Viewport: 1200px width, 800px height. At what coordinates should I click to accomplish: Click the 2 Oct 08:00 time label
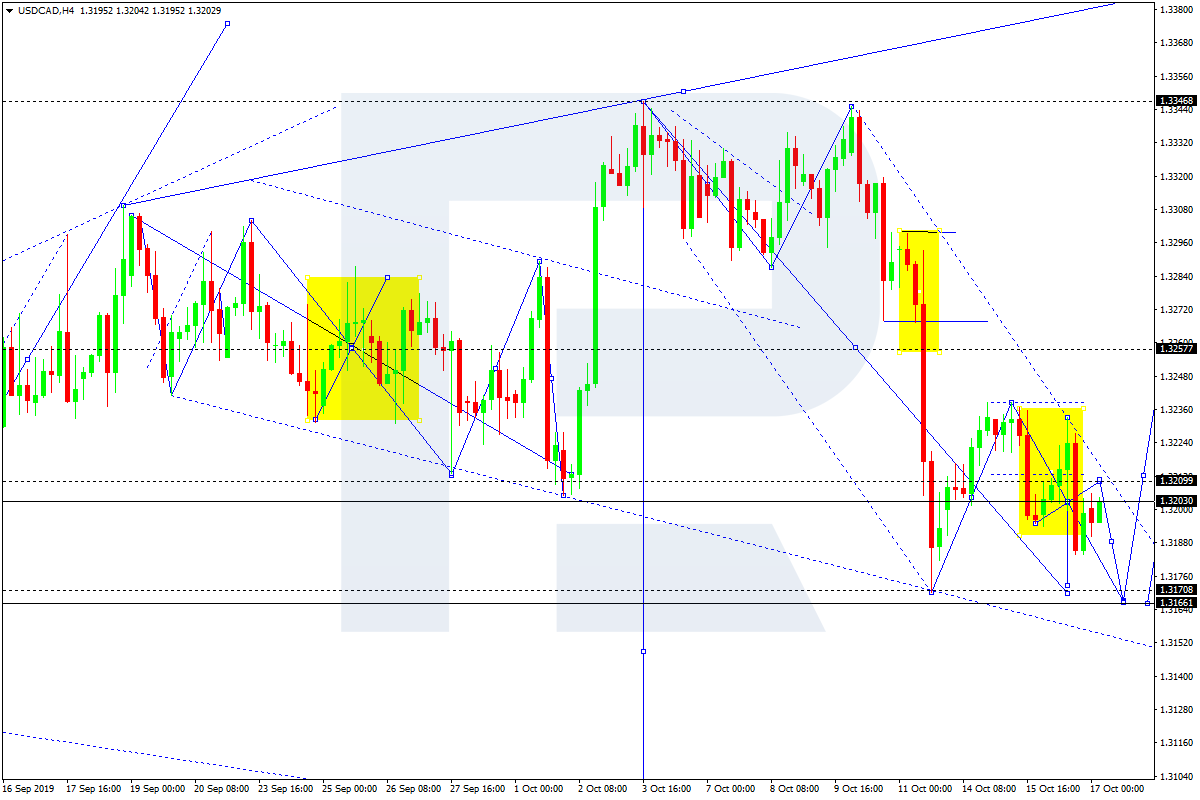pos(605,789)
